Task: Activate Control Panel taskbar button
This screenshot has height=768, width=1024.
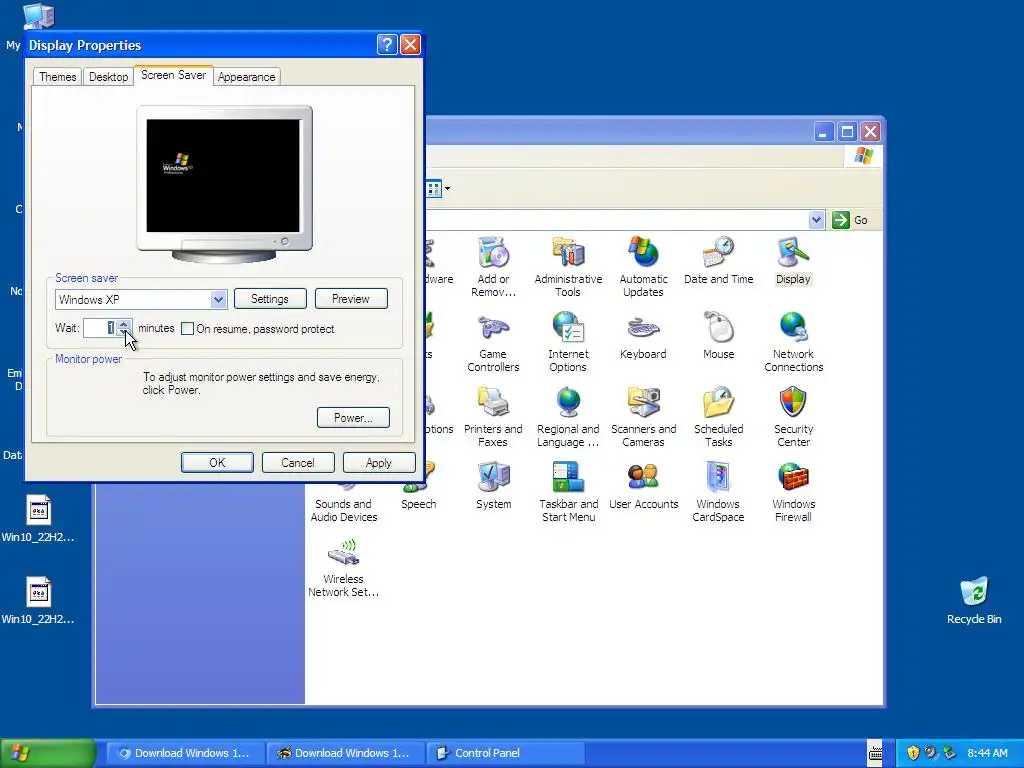Action: click(505, 753)
